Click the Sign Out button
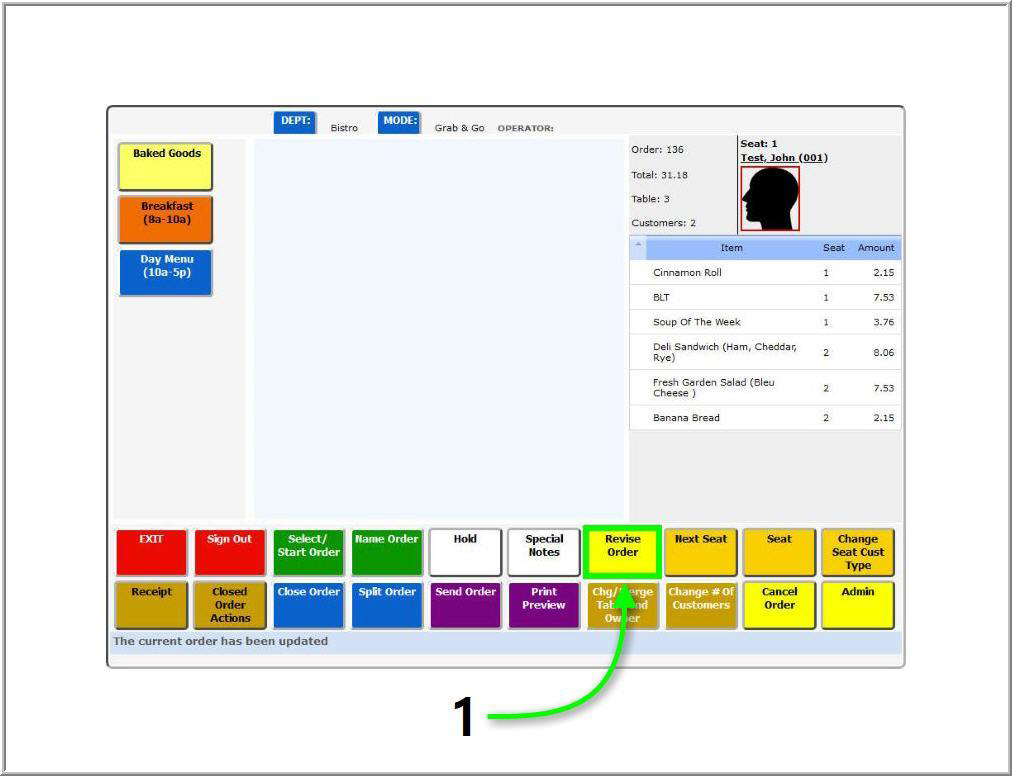The height and width of the screenshot is (776, 1012). point(229,552)
